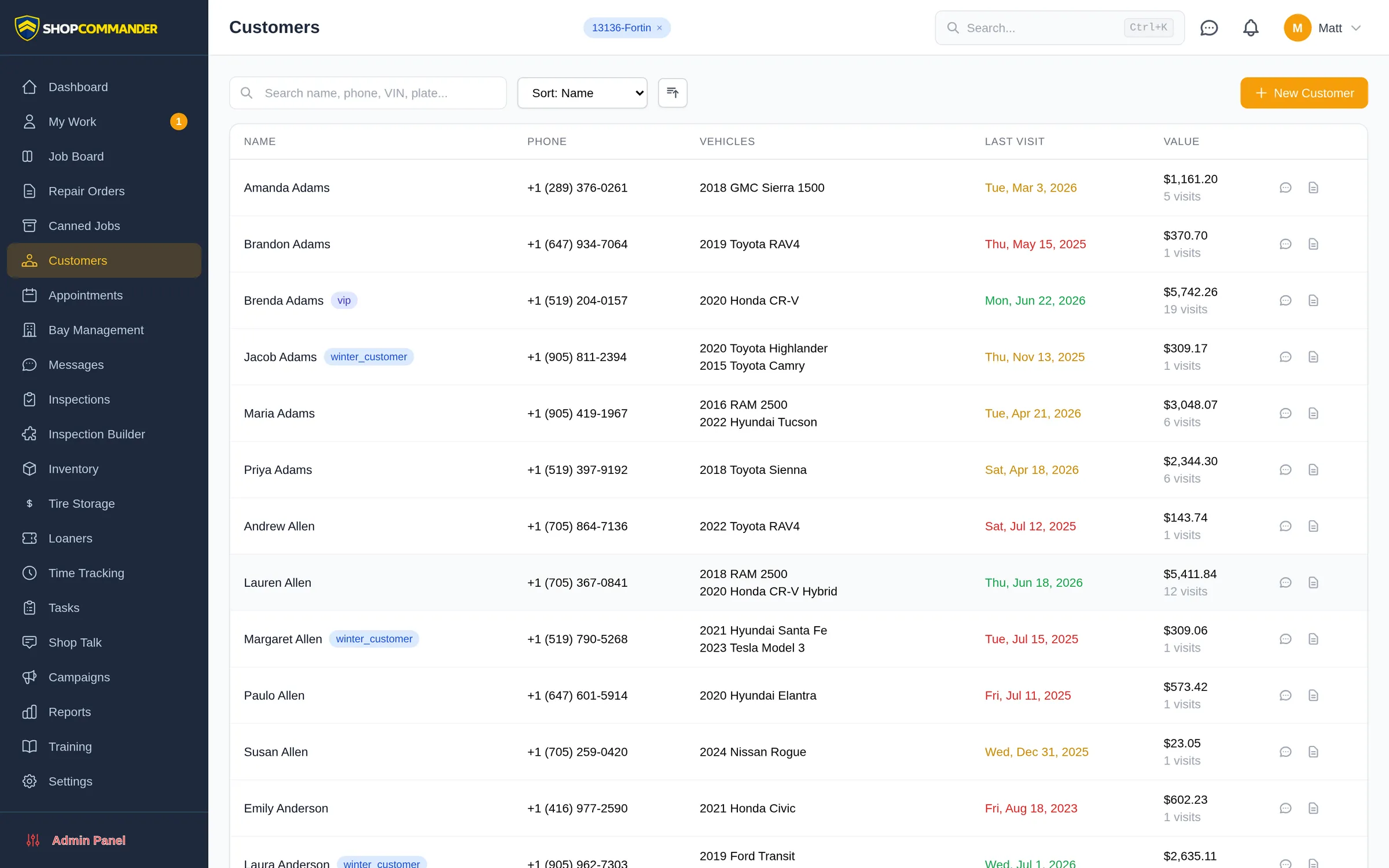The width and height of the screenshot is (1389, 868).
Task: Click New Customer button
Action: (1304, 93)
